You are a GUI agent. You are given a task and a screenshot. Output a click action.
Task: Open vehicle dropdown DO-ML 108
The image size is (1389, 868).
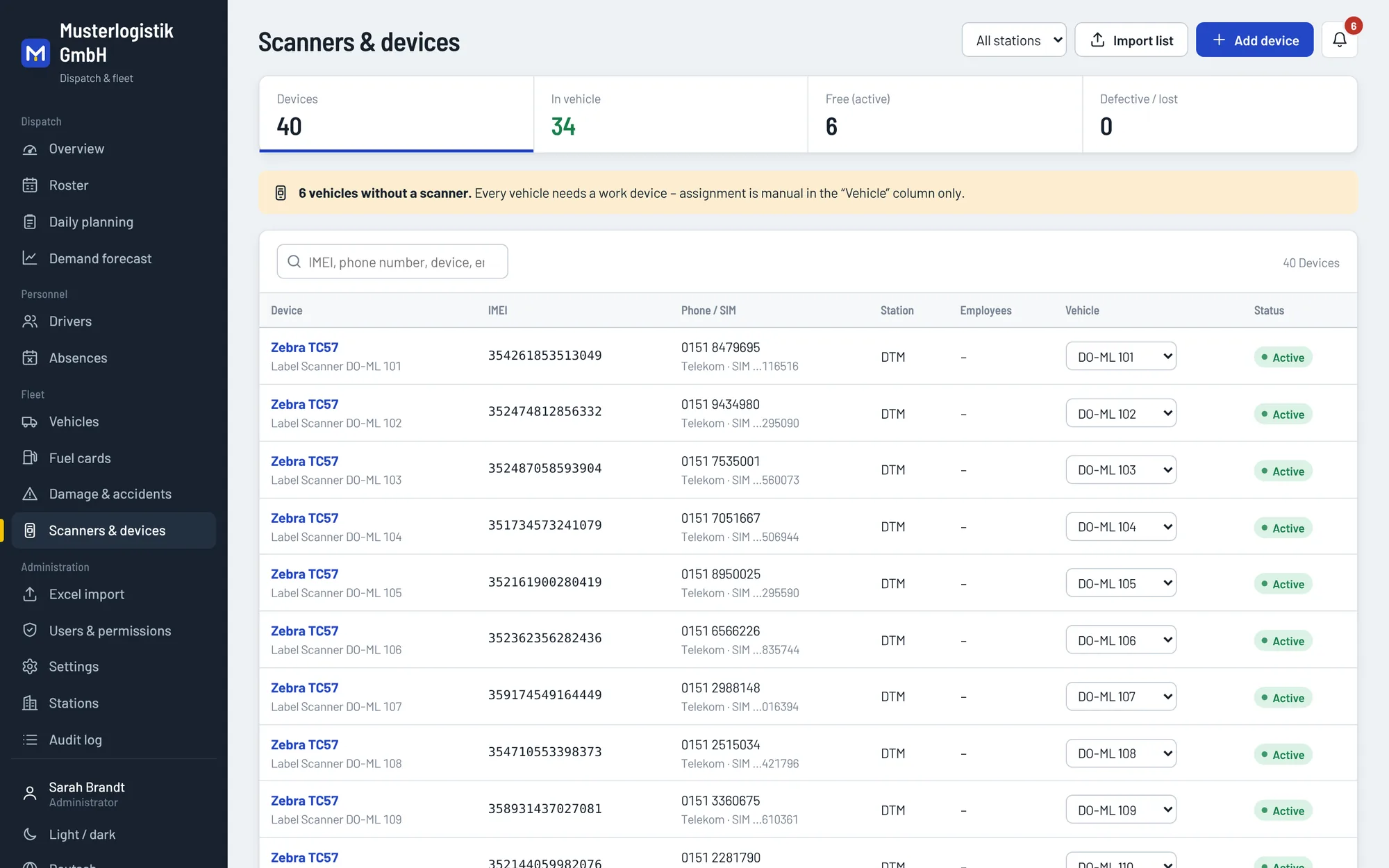point(1121,753)
